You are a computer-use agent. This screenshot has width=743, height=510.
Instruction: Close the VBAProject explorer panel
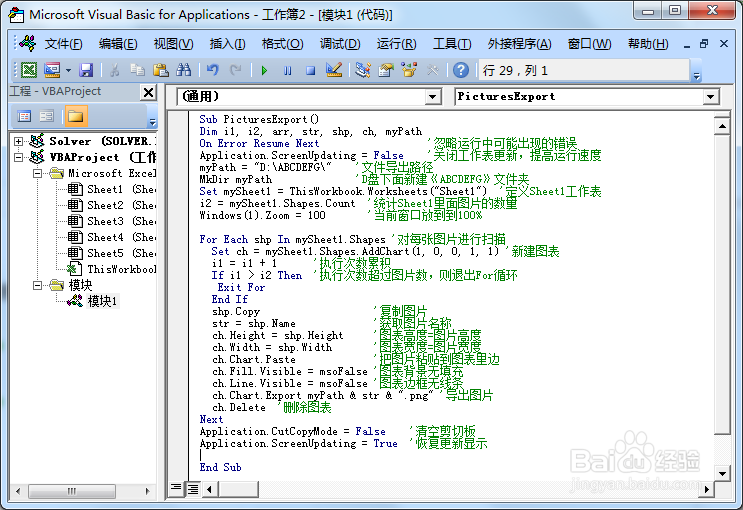click(149, 92)
